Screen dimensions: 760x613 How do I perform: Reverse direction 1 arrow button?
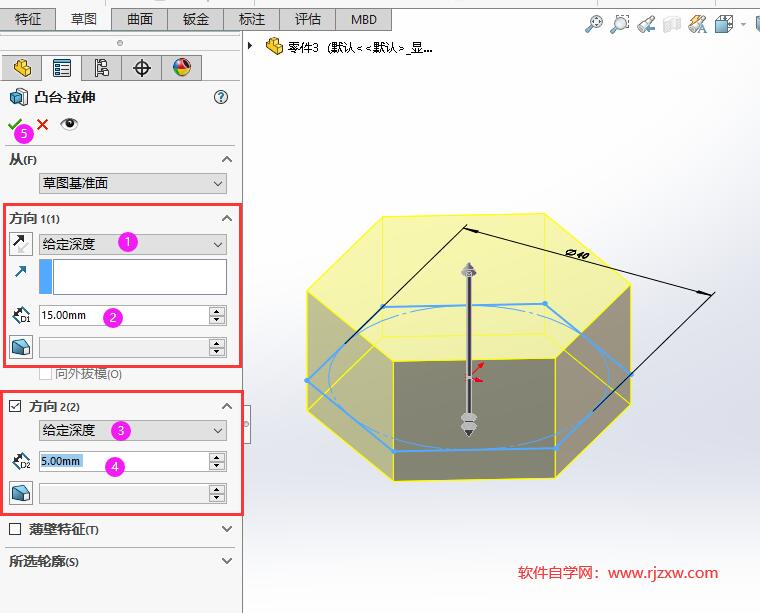(x=21, y=244)
